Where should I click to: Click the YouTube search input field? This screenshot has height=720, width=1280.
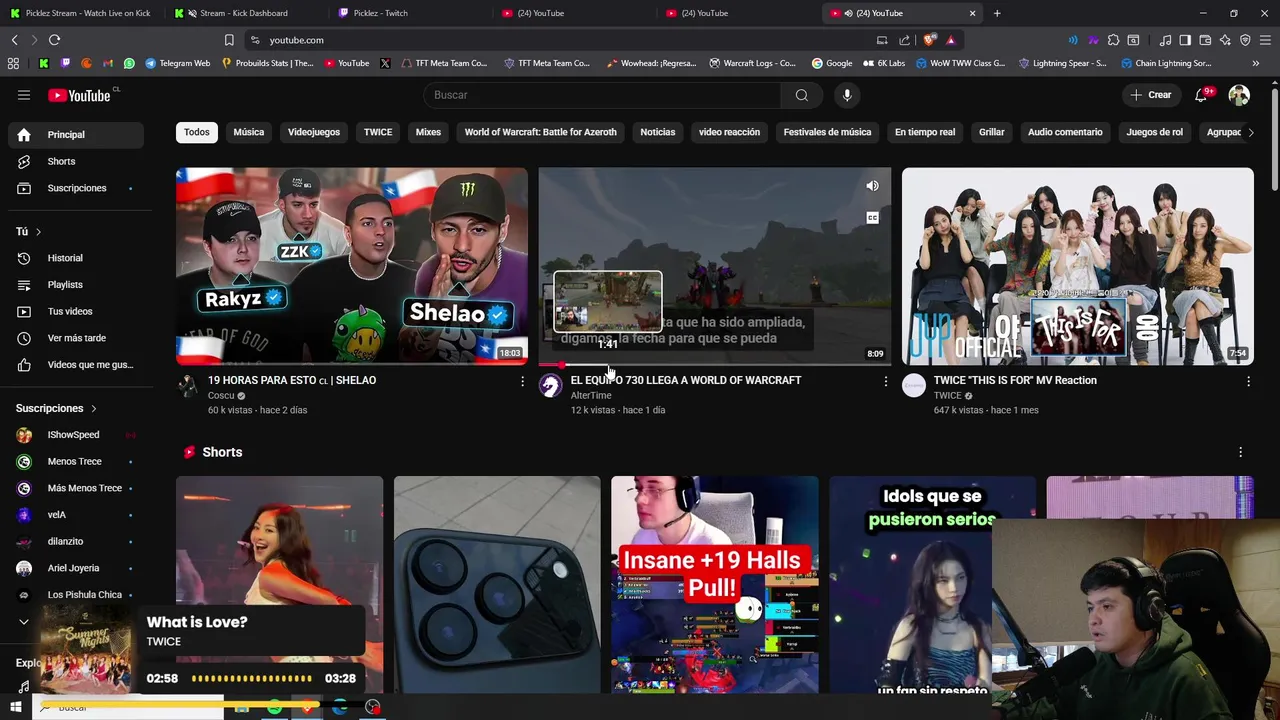(x=603, y=95)
